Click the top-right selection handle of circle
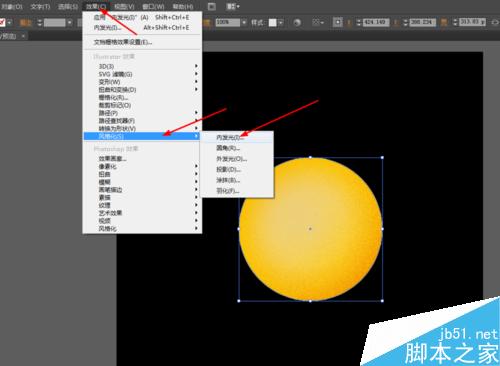 382,157
